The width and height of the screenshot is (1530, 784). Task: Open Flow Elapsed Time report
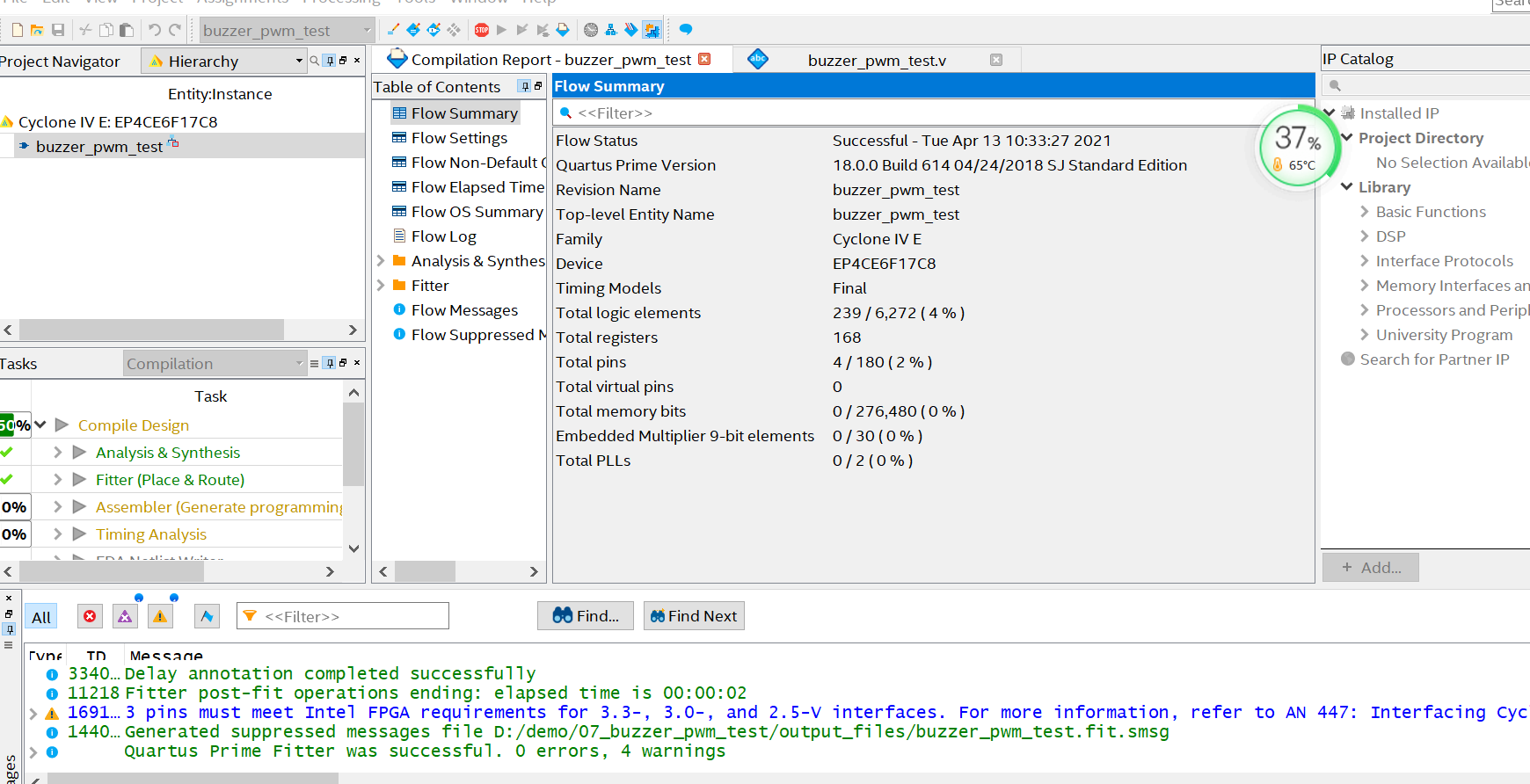(477, 187)
